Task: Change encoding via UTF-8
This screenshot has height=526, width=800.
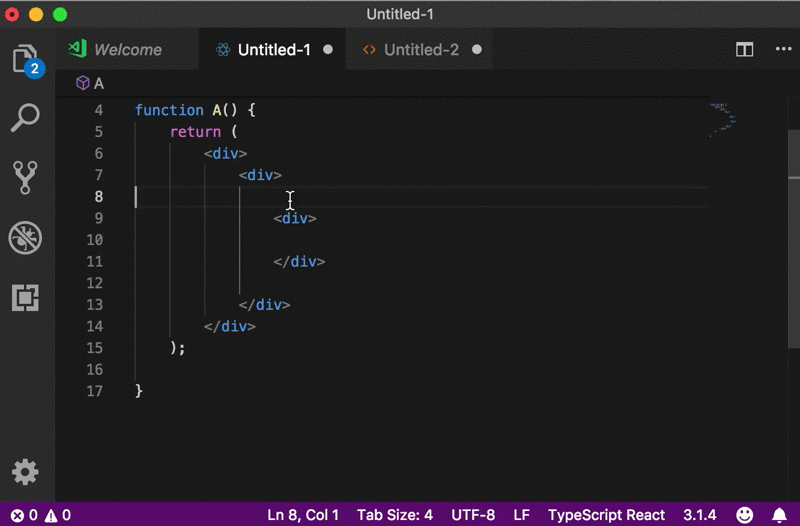Action: tap(473, 515)
